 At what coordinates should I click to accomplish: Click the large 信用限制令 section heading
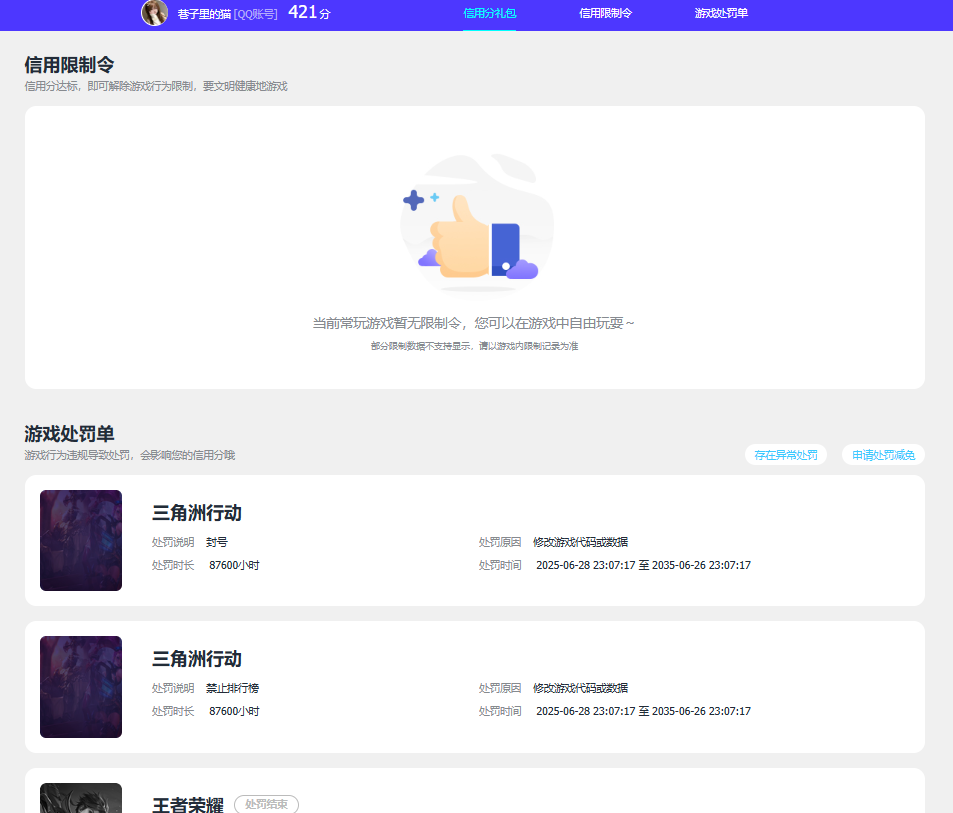point(69,65)
